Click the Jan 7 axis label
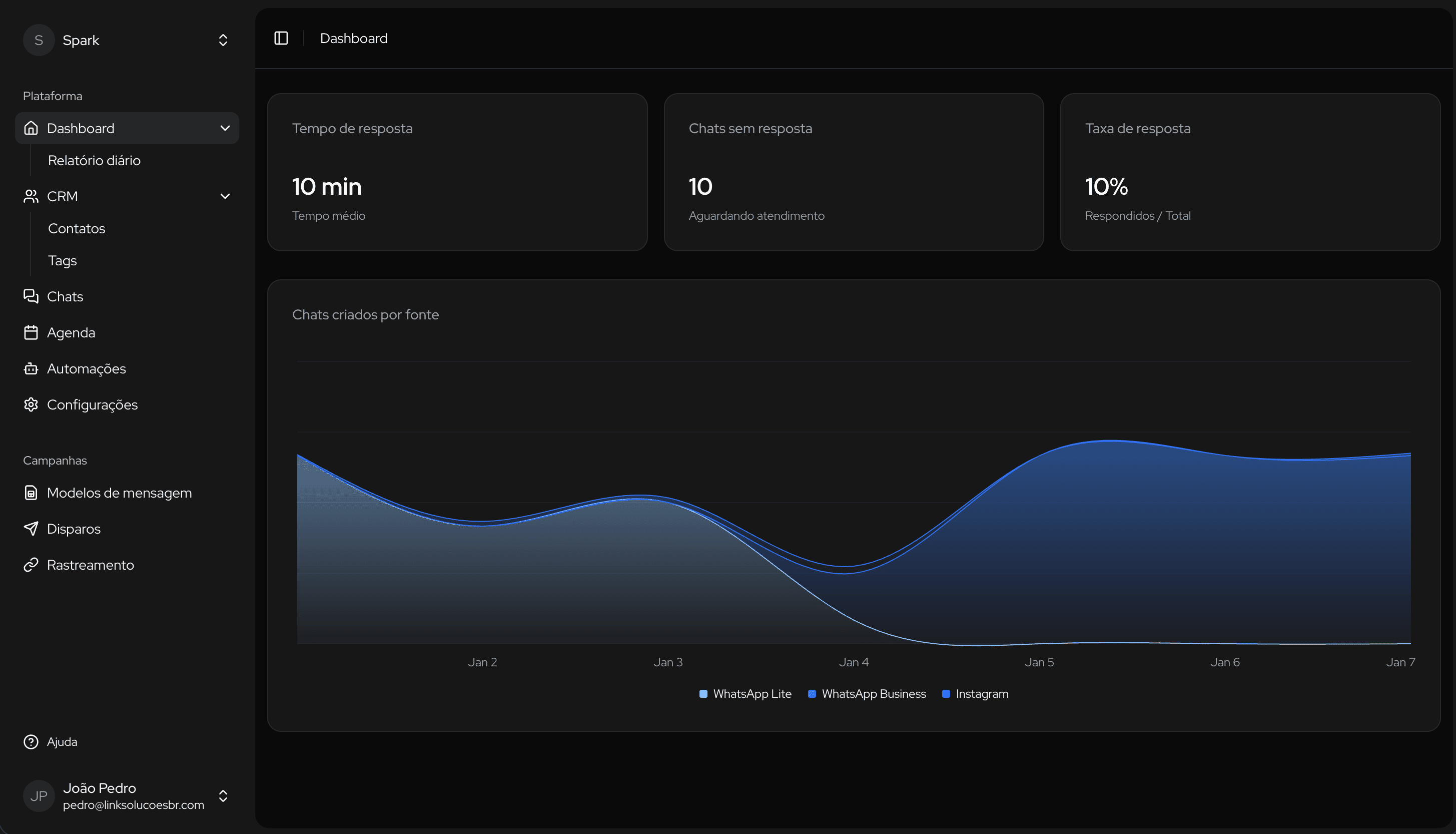This screenshot has width=1456, height=834. click(x=1400, y=663)
